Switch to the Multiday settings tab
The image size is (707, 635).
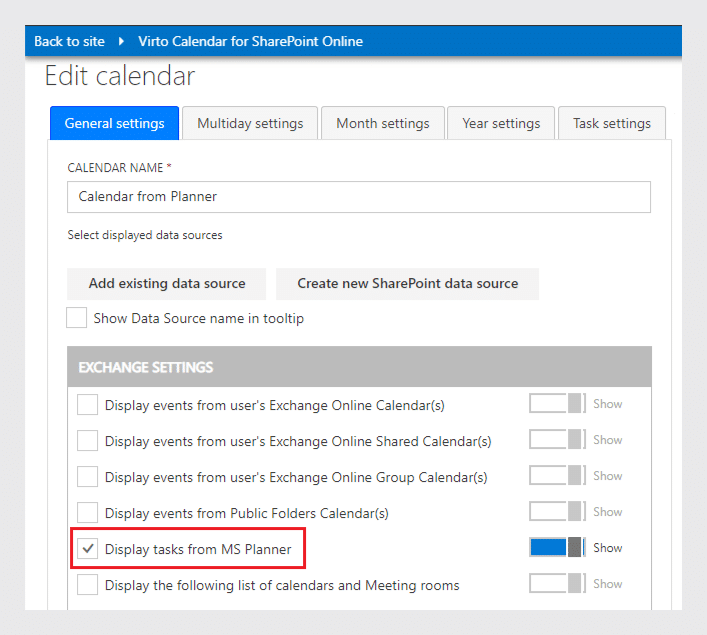tap(250, 123)
